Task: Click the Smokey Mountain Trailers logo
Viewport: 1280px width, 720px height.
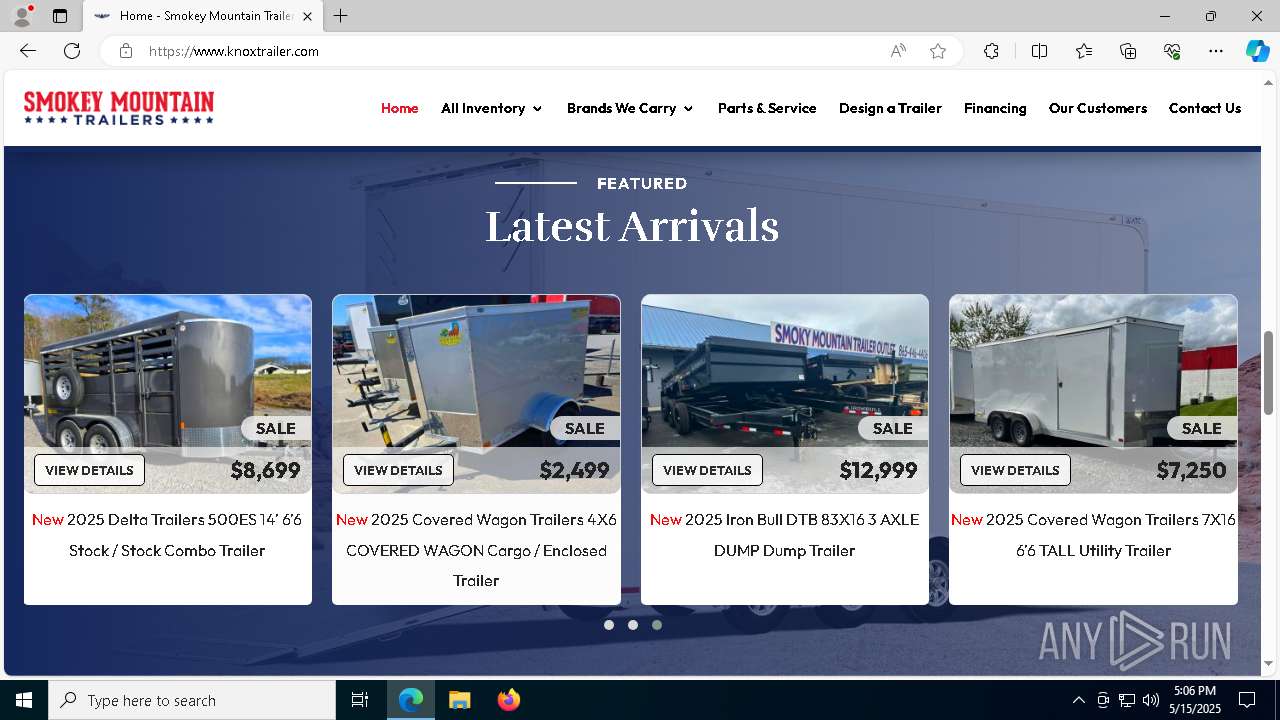Action: pos(119,108)
